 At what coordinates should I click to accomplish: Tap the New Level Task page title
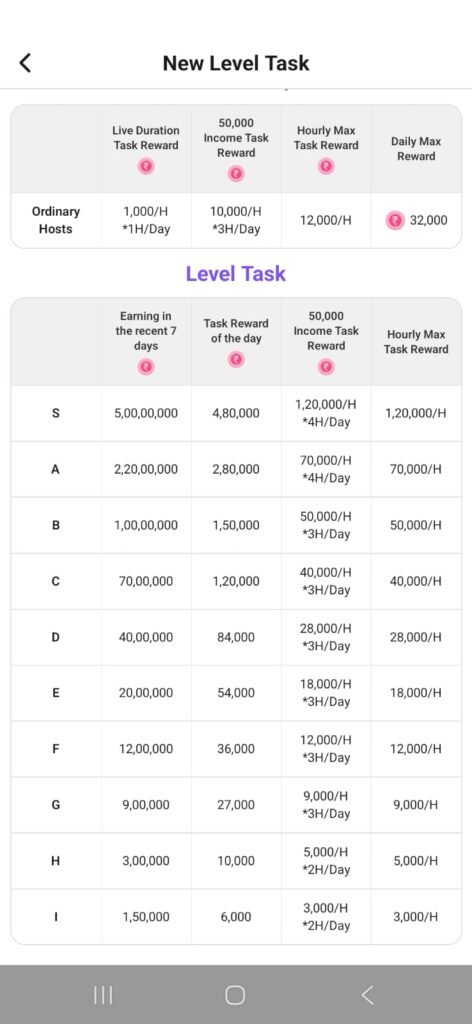236,63
